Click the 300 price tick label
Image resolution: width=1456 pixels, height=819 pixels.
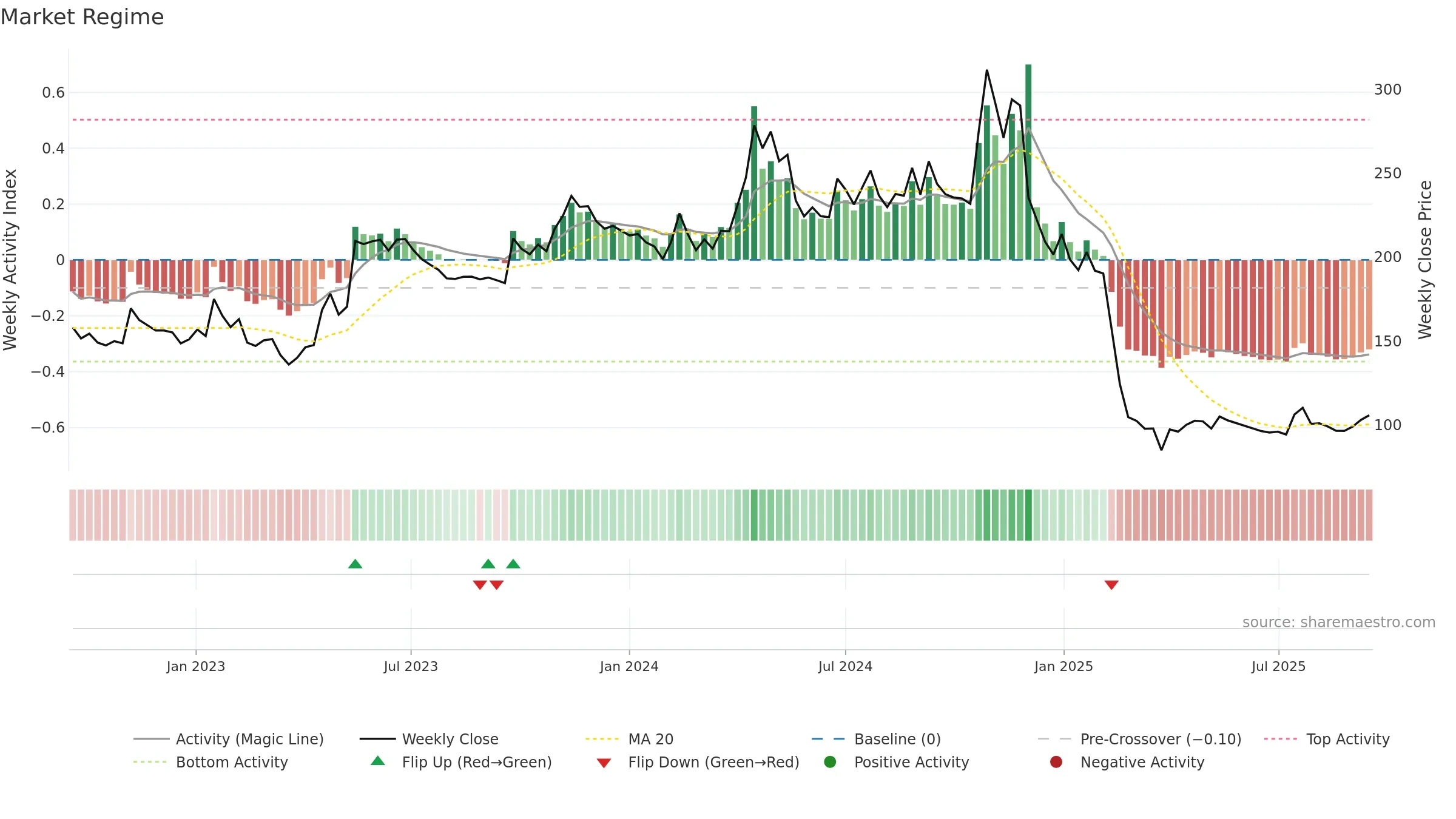(x=1388, y=90)
